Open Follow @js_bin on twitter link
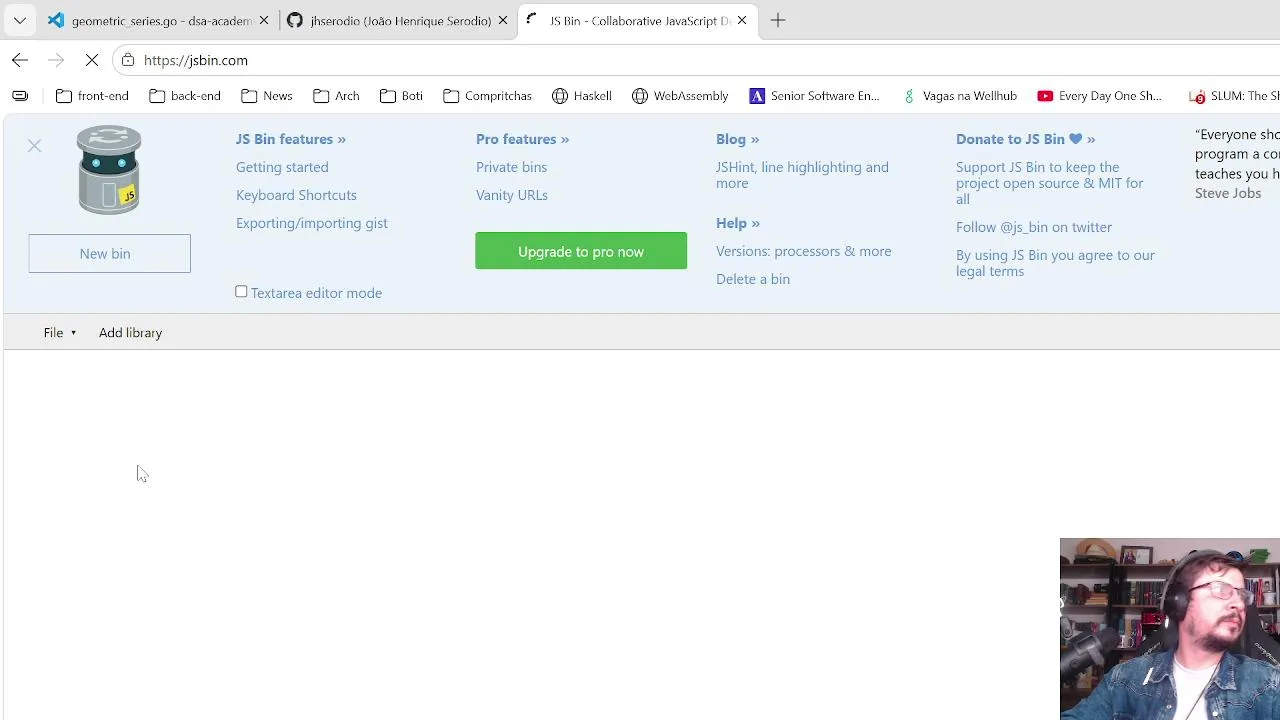Viewport: 1280px width, 720px height. (1034, 227)
